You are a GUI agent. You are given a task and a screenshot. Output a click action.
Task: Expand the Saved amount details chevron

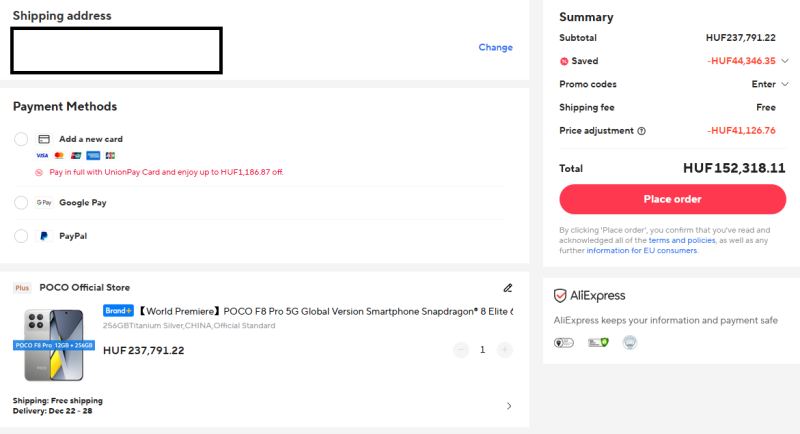(x=785, y=61)
